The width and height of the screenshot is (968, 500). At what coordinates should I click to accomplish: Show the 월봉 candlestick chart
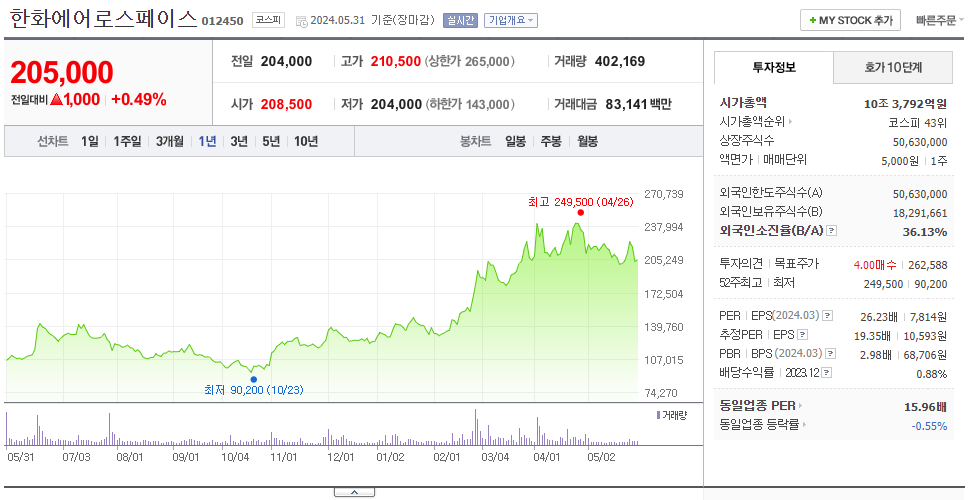point(588,141)
